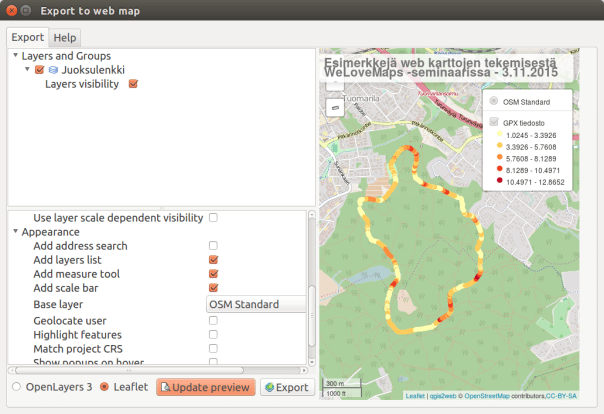
Task: Click the 1.0245 - 3.3926 legend color dot
Action: (500, 134)
